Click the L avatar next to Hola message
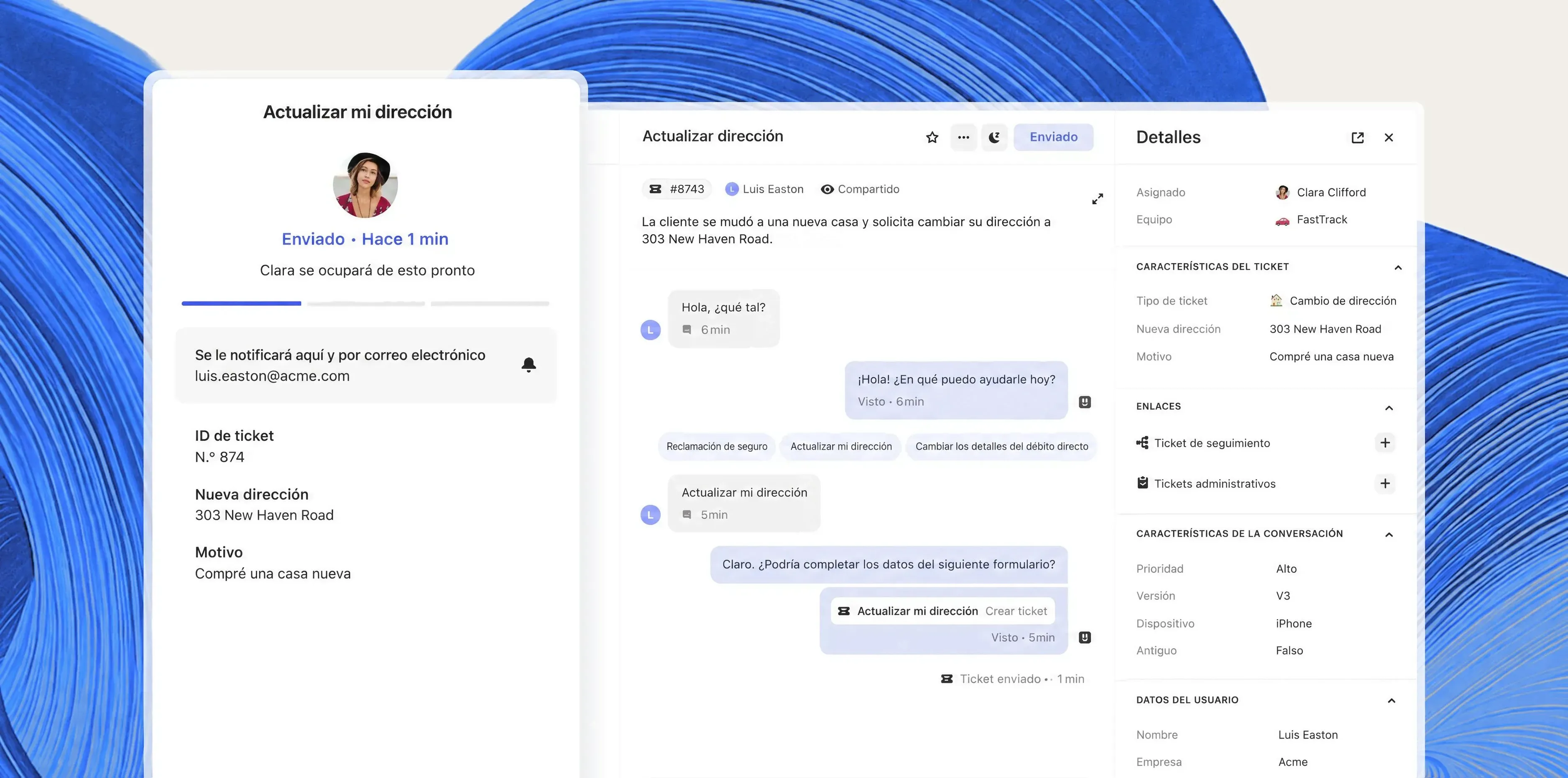The height and width of the screenshot is (778, 1568). click(650, 330)
